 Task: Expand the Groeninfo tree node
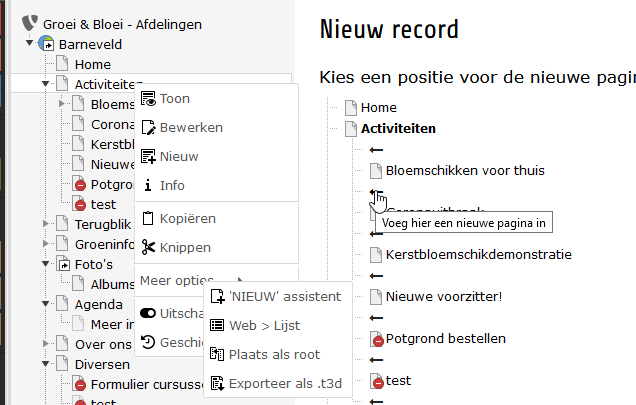(x=45, y=244)
